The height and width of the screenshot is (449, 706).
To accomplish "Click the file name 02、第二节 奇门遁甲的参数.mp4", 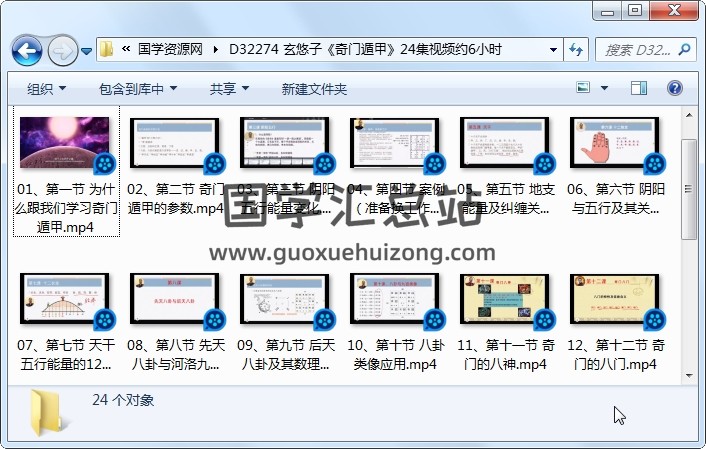I will point(176,199).
